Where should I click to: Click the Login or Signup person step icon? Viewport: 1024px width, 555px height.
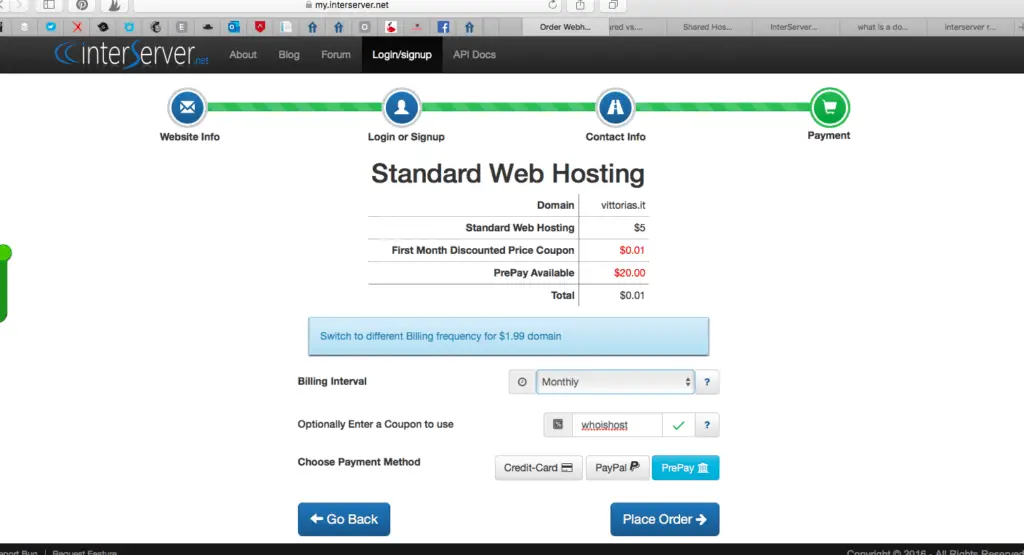pyautogui.click(x=401, y=107)
